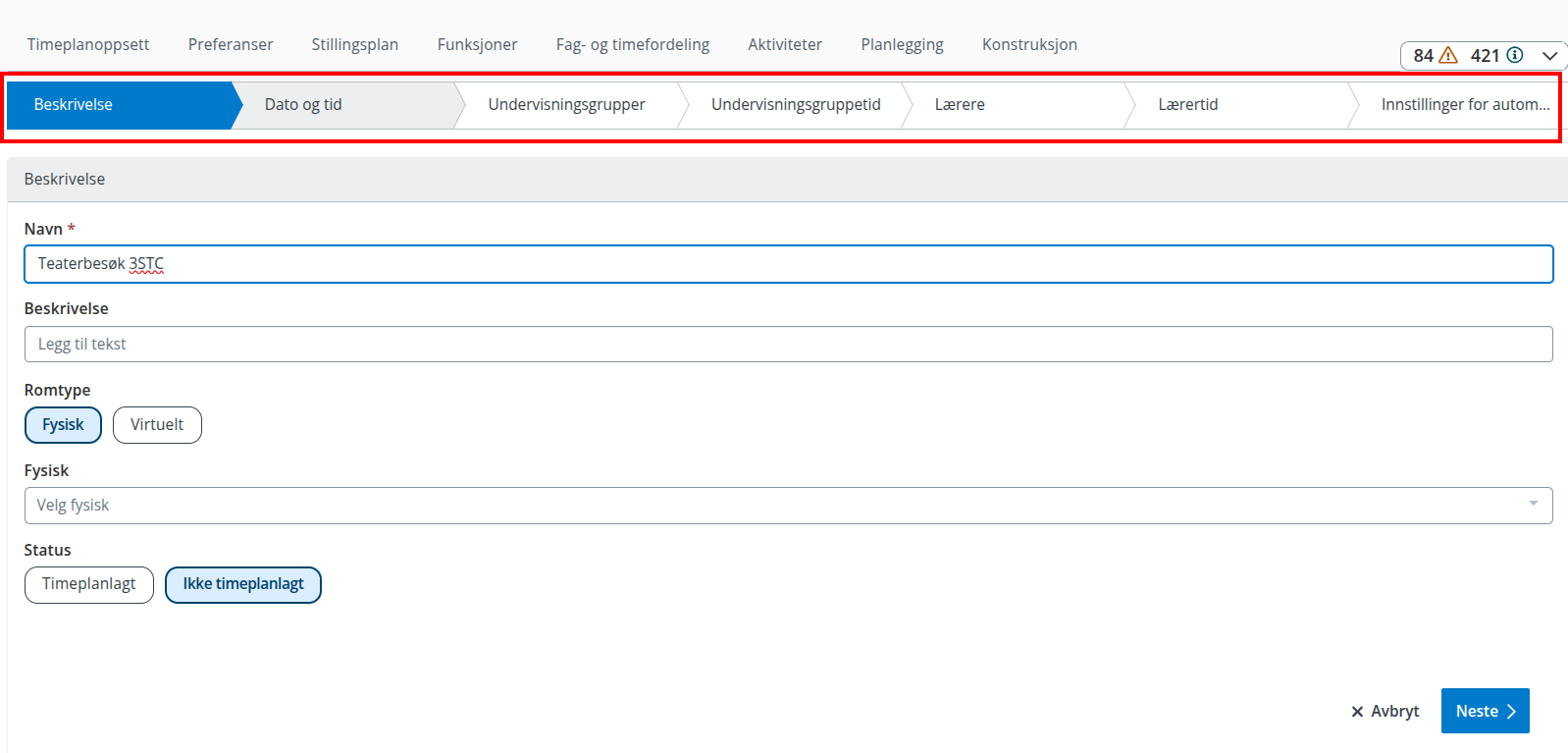Open the Timeplanoppsett menu

(x=88, y=44)
